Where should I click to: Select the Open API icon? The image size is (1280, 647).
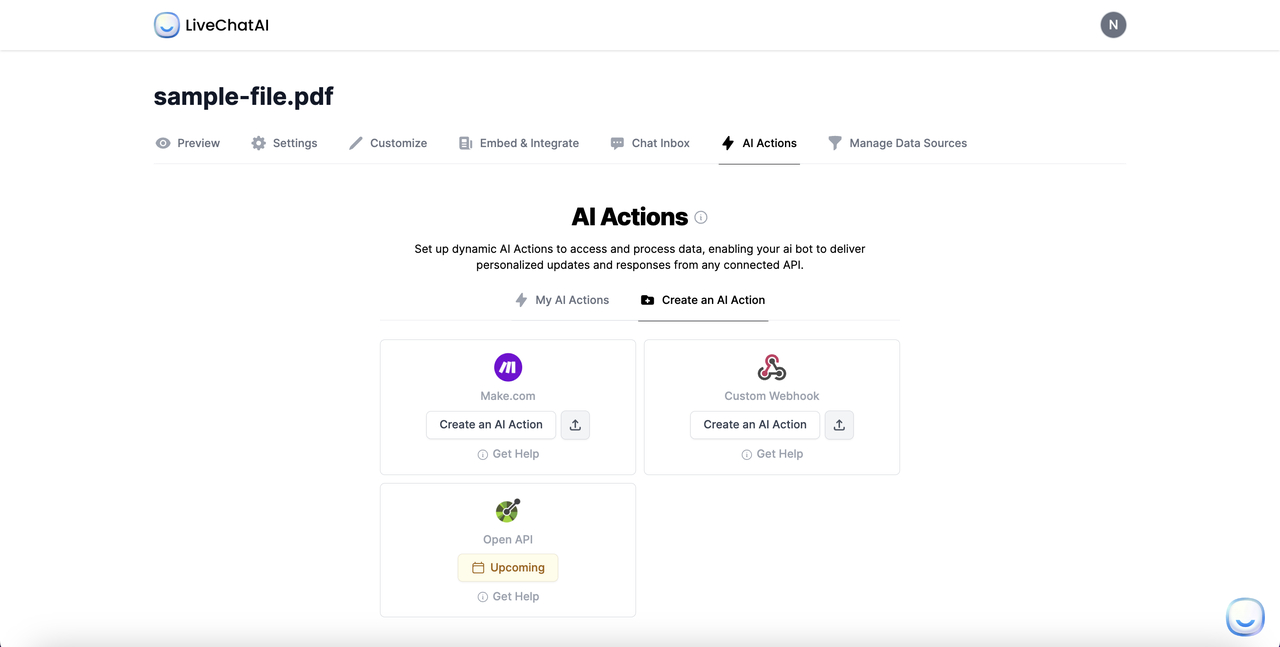point(507,511)
